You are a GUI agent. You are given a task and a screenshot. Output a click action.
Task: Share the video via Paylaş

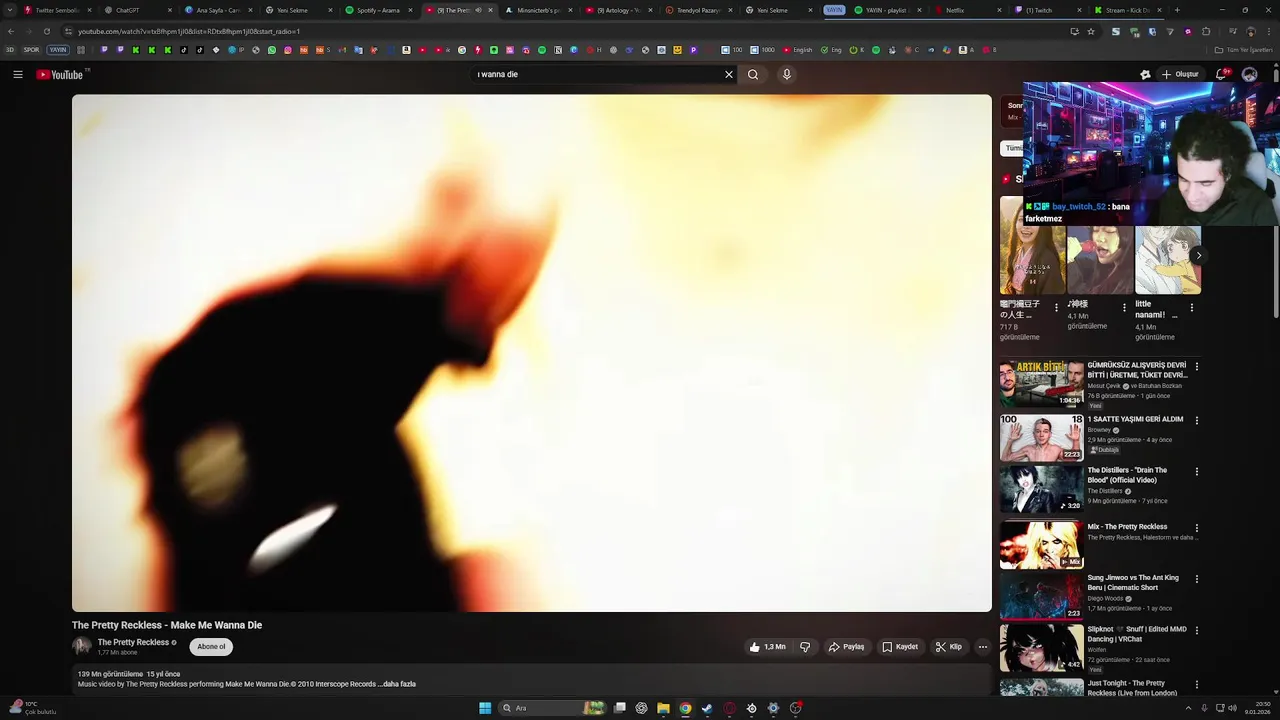[846, 647]
